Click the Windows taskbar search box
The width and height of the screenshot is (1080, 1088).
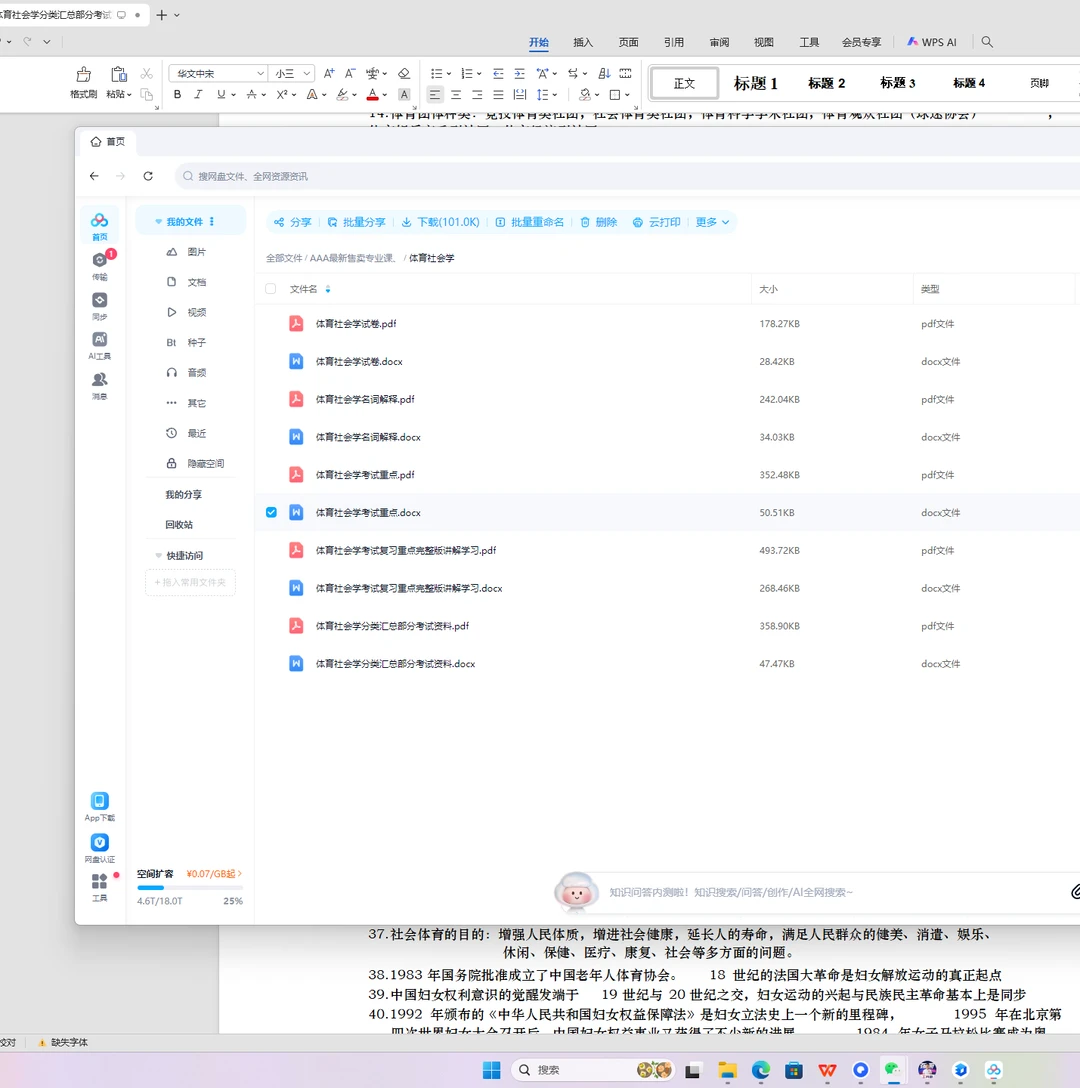click(x=594, y=1070)
